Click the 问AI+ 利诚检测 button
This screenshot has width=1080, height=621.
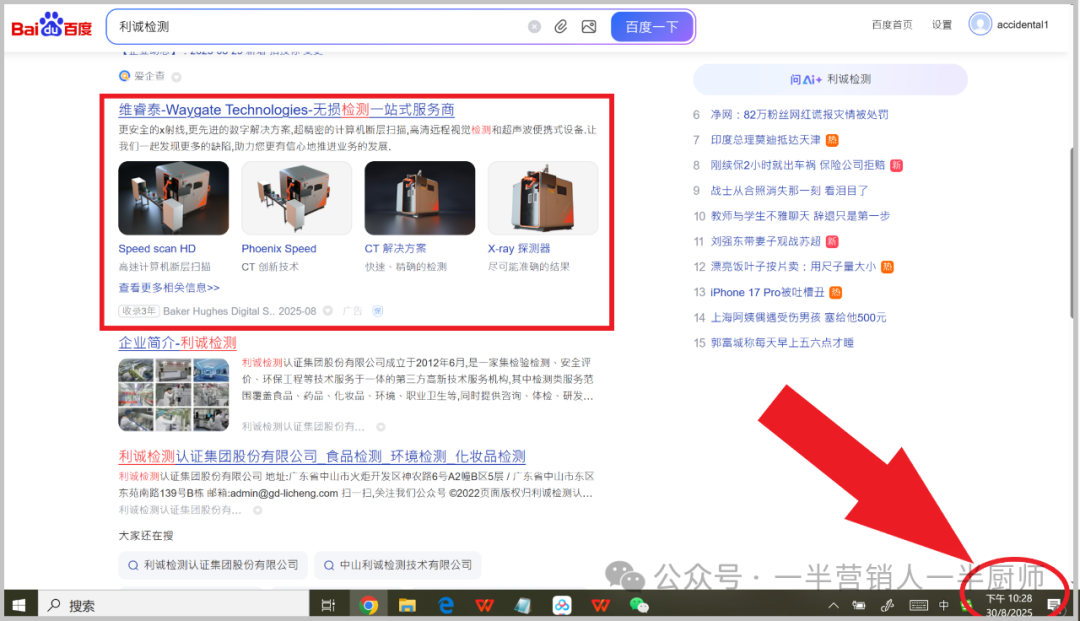[830, 79]
